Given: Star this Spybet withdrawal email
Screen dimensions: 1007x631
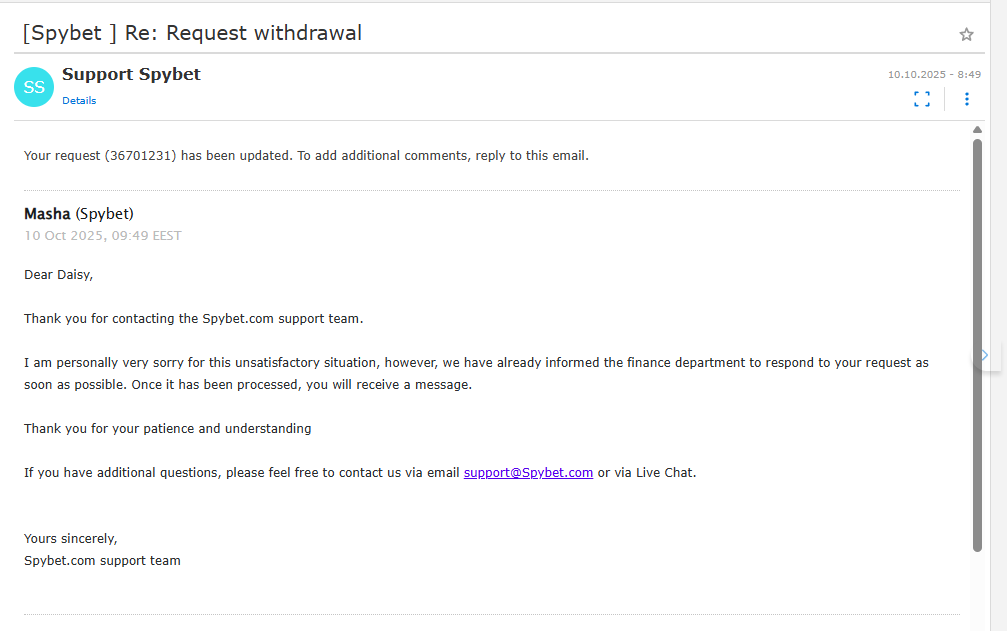Looking at the screenshot, I should coord(966,34).
